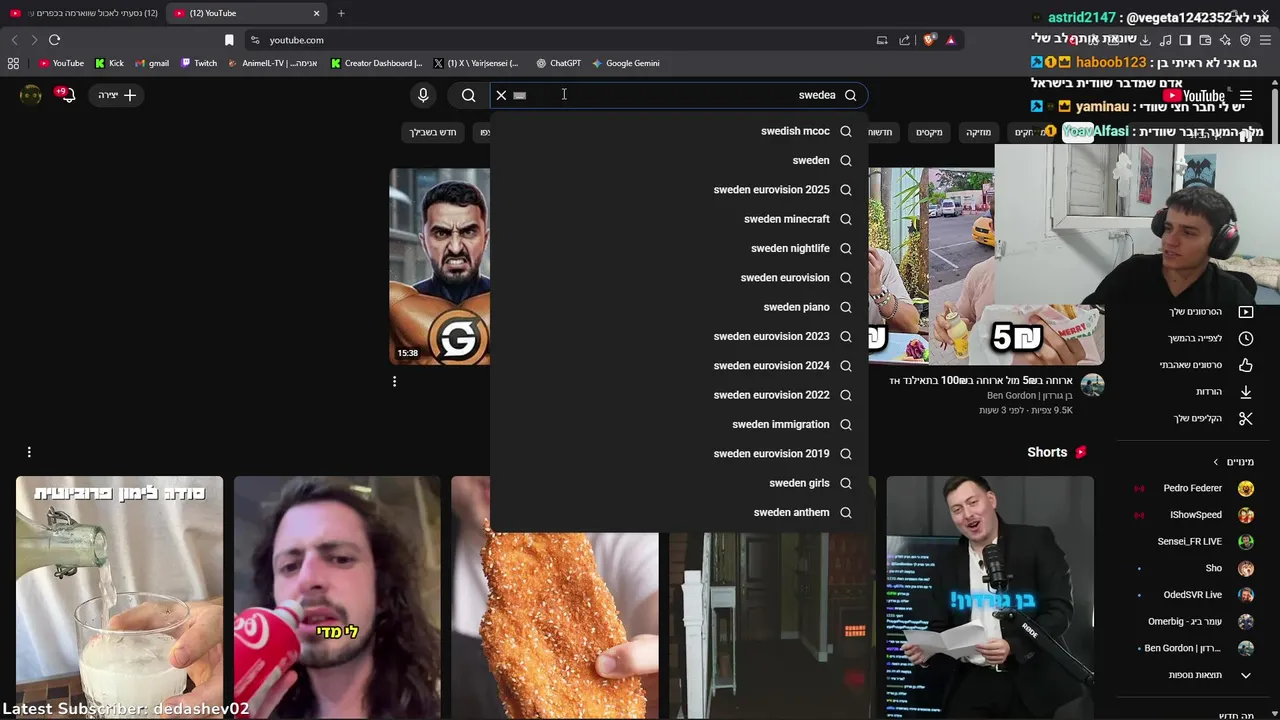Expand 'תוצאות נוספות' to show more subscriptions

pos(1196,675)
